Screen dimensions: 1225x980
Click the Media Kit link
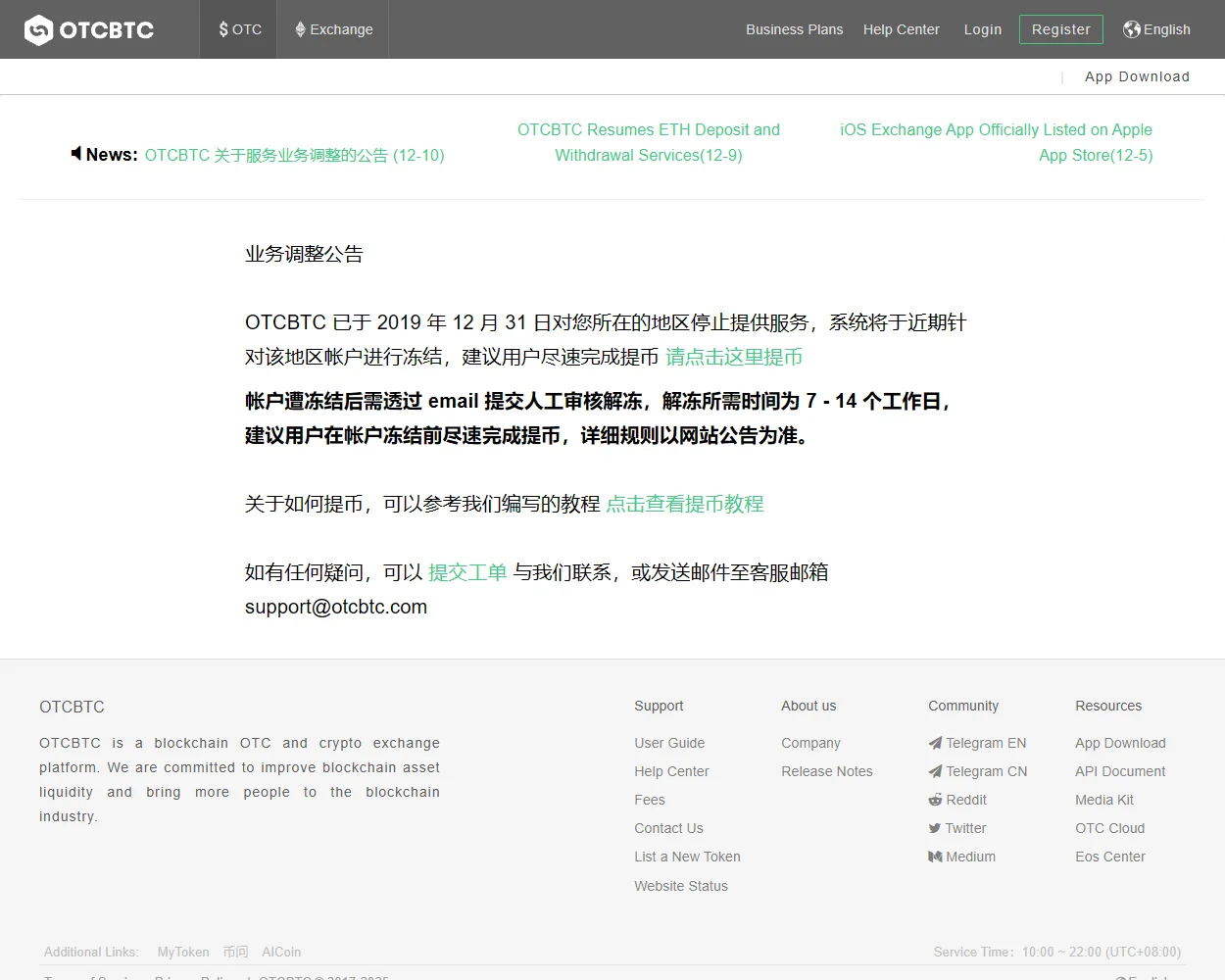click(x=1104, y=800)
